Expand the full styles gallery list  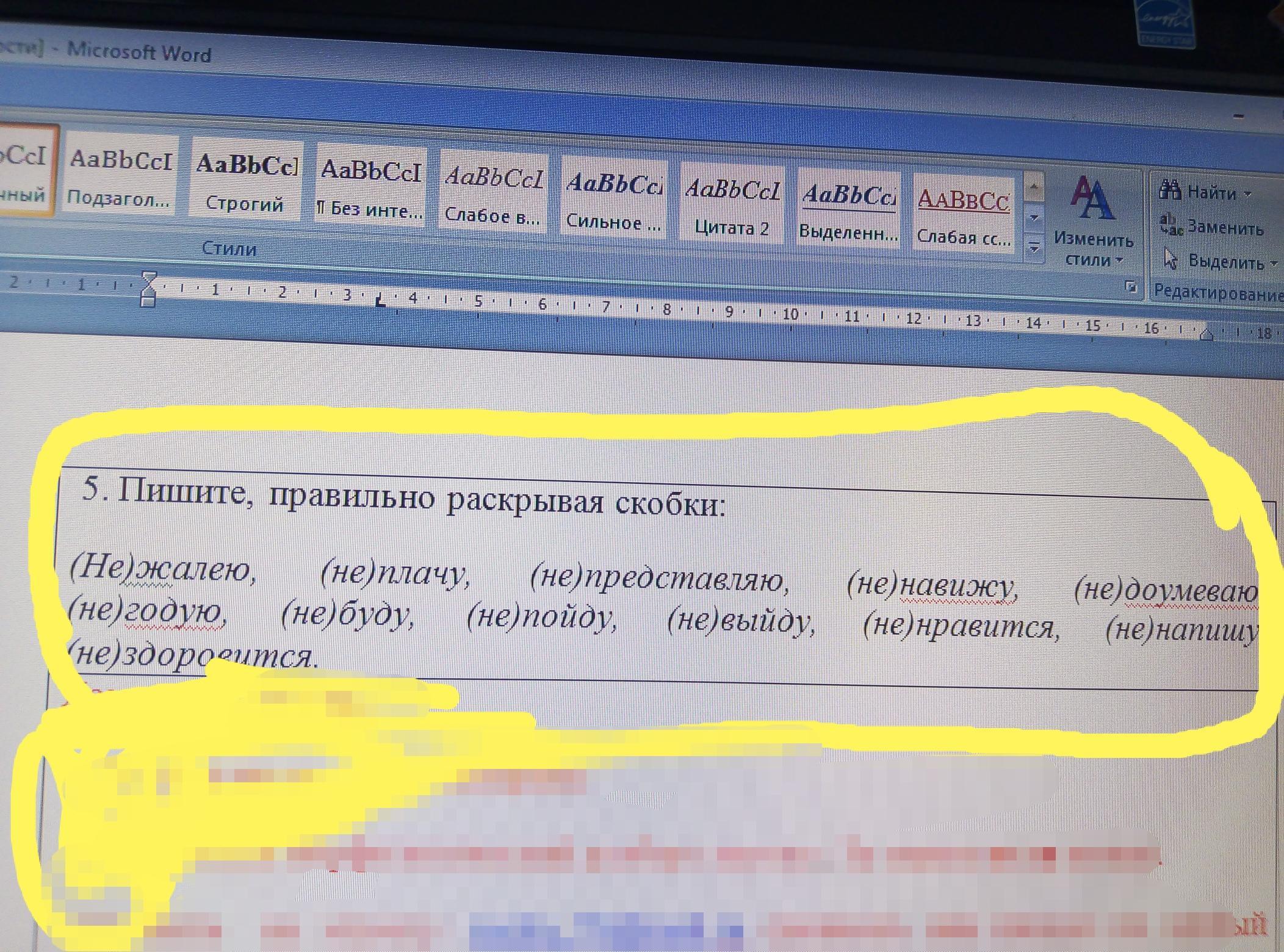pos(1034,248)
